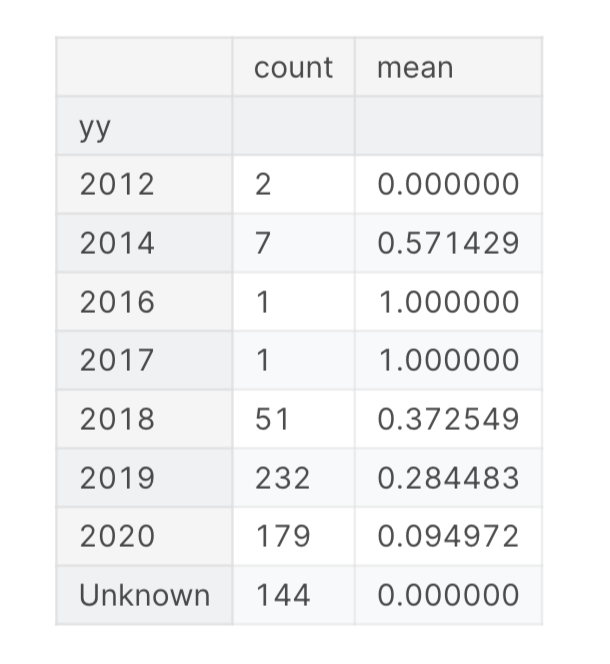Click the 2014 row label
610x664 pixels.
[x=117, y=243]
